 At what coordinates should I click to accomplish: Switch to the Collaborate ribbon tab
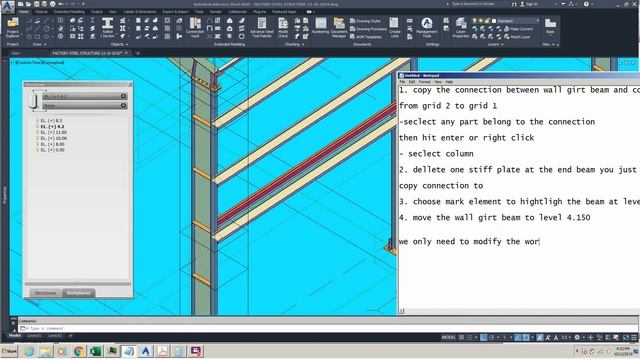238,12
